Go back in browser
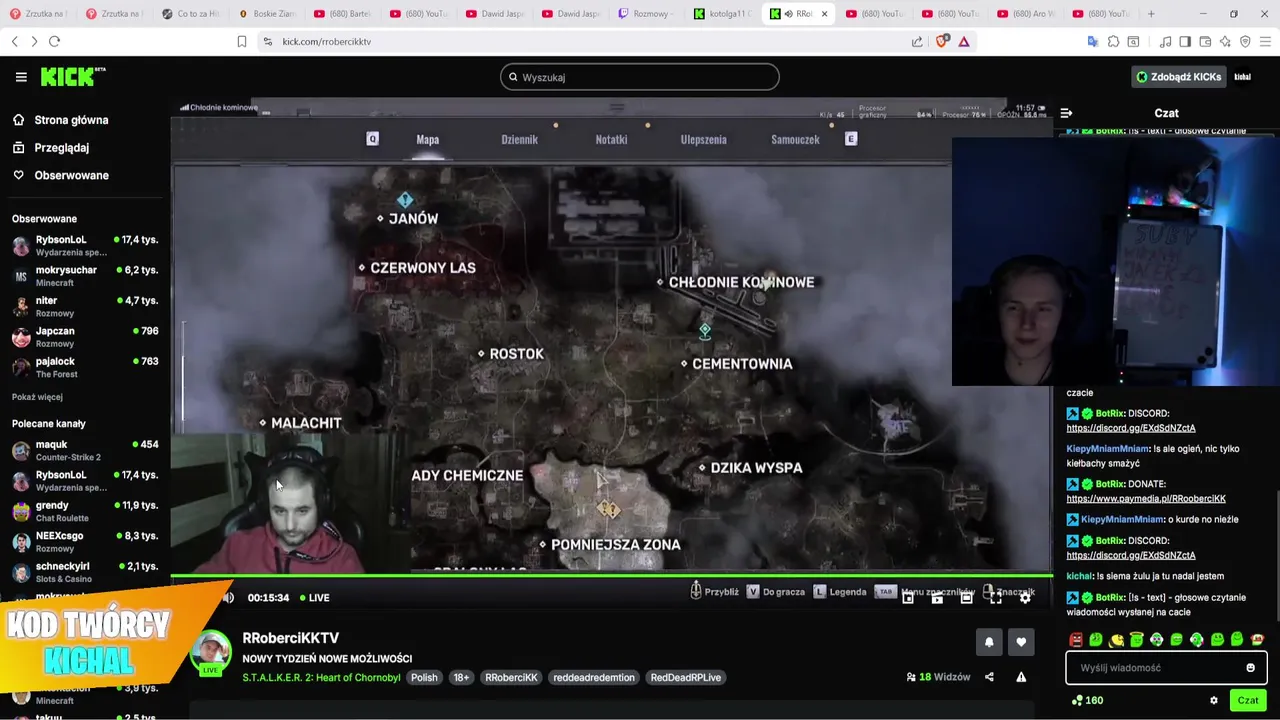Viewport: 1280px width, 720px height. click(x=14, y=41)
